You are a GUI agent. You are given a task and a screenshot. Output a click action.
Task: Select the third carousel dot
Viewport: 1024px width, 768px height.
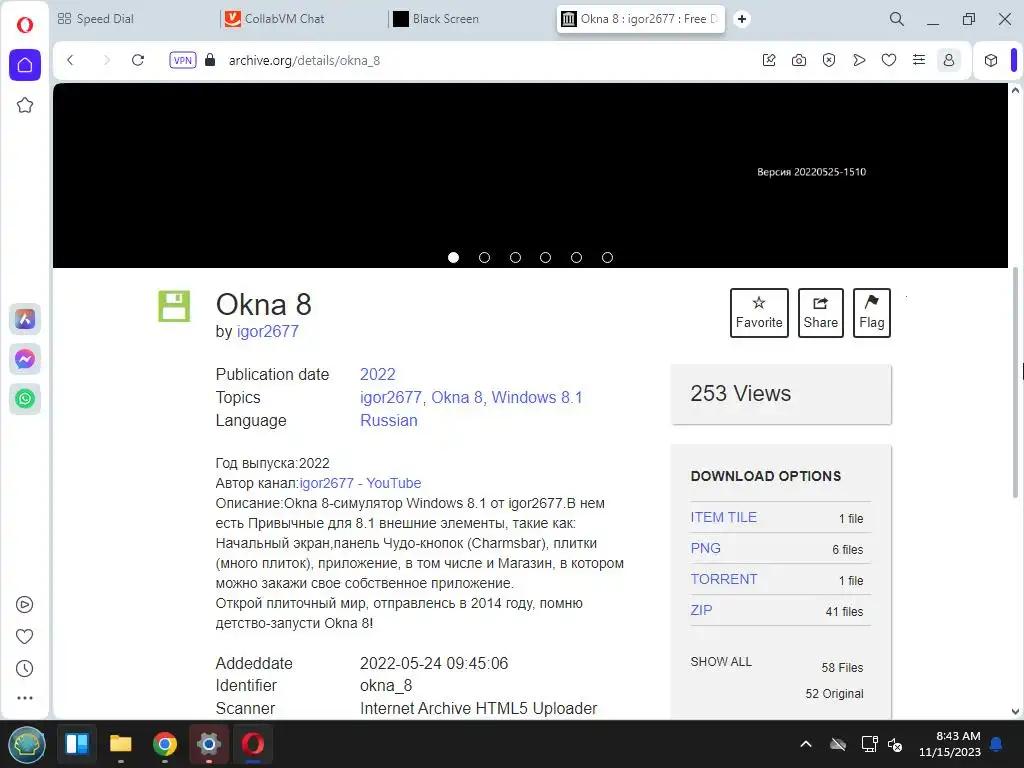click(x=515, y=257)
